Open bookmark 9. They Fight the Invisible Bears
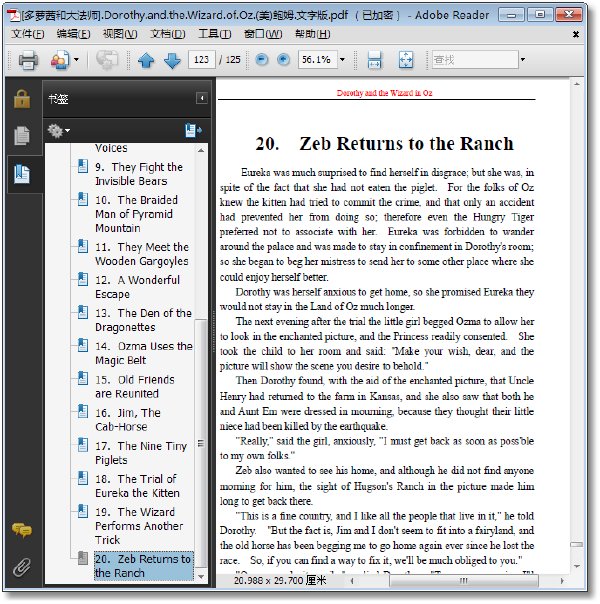Viewport: 600px width, 604px height. (139, 174)
